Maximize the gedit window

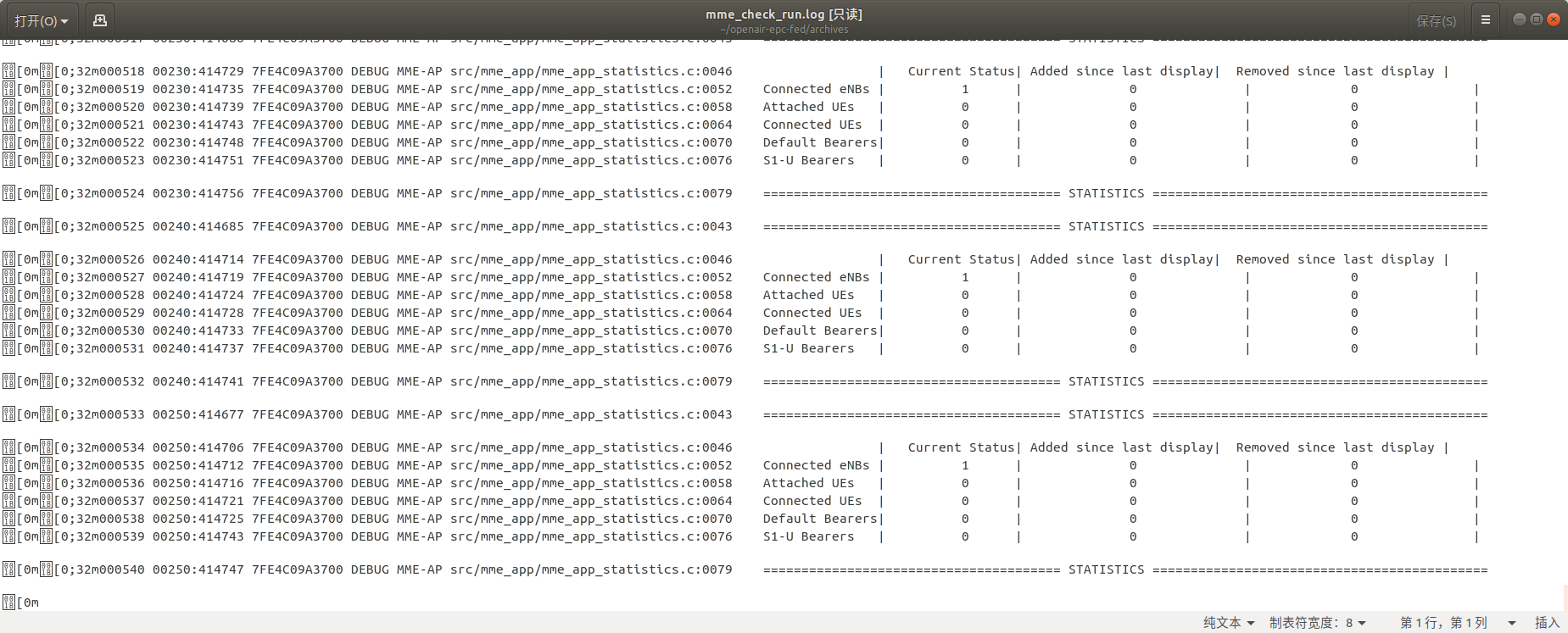1536,19
